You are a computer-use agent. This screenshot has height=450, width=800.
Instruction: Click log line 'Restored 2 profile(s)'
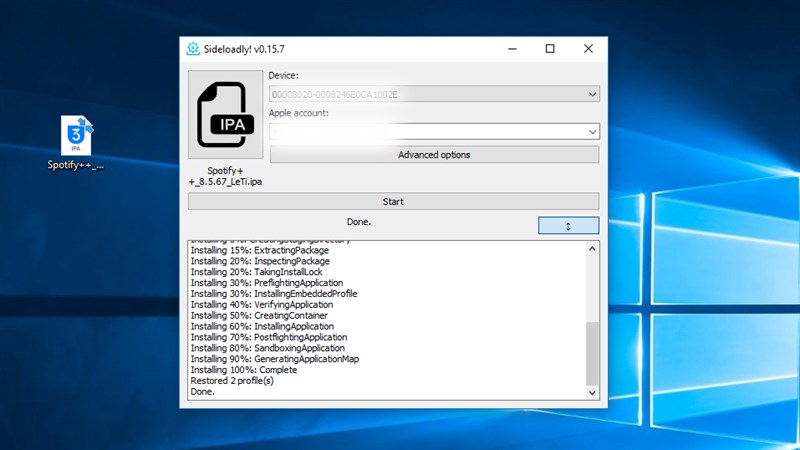point(232,381)
